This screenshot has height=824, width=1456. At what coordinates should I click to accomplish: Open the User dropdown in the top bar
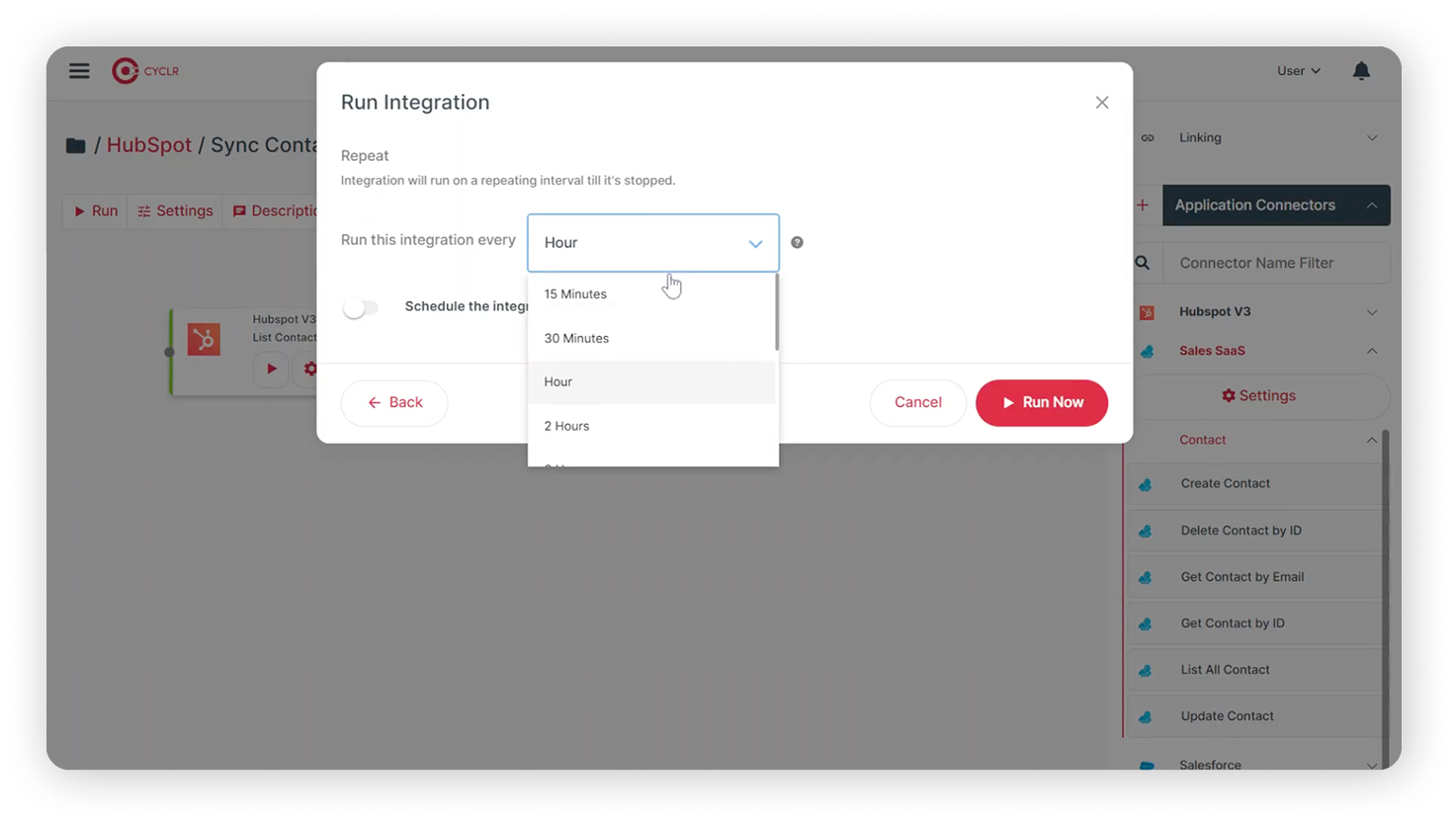1297,70
